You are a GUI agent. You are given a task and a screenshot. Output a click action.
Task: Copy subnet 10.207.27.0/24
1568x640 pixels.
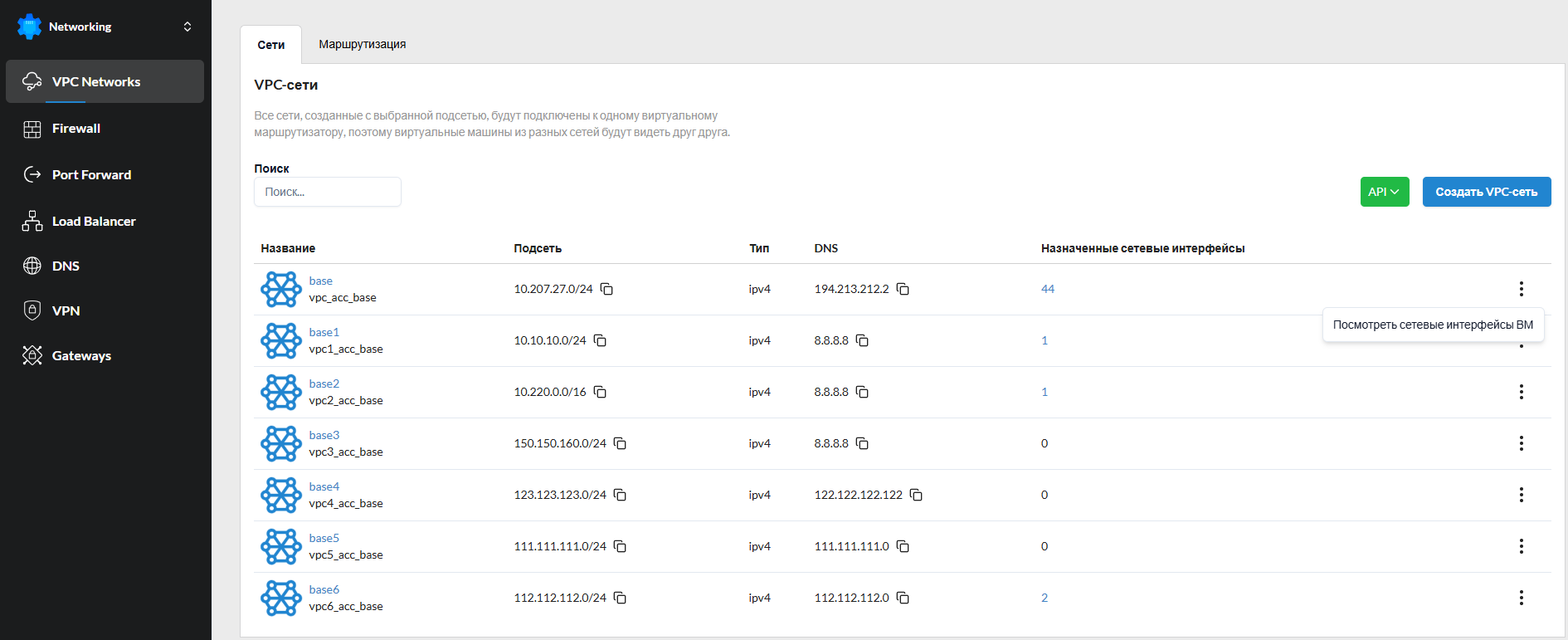coord(606,289)
